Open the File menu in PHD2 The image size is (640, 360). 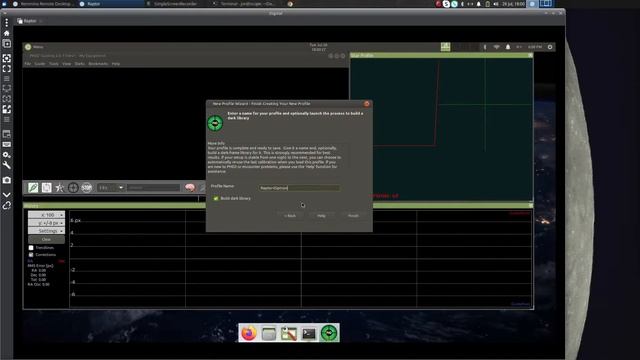[27, 64]
